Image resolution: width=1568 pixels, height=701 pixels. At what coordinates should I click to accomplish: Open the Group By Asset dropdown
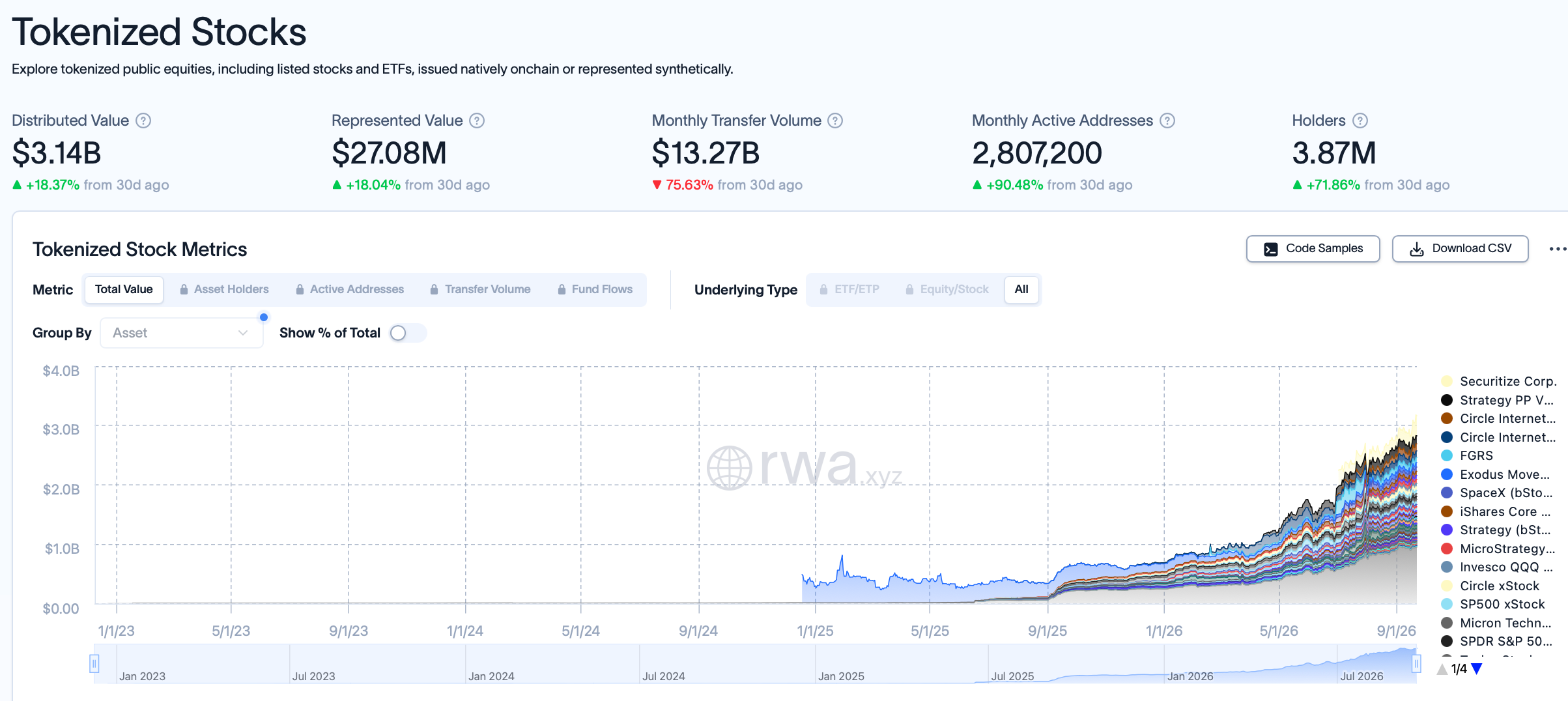click(x=182, y=333)
